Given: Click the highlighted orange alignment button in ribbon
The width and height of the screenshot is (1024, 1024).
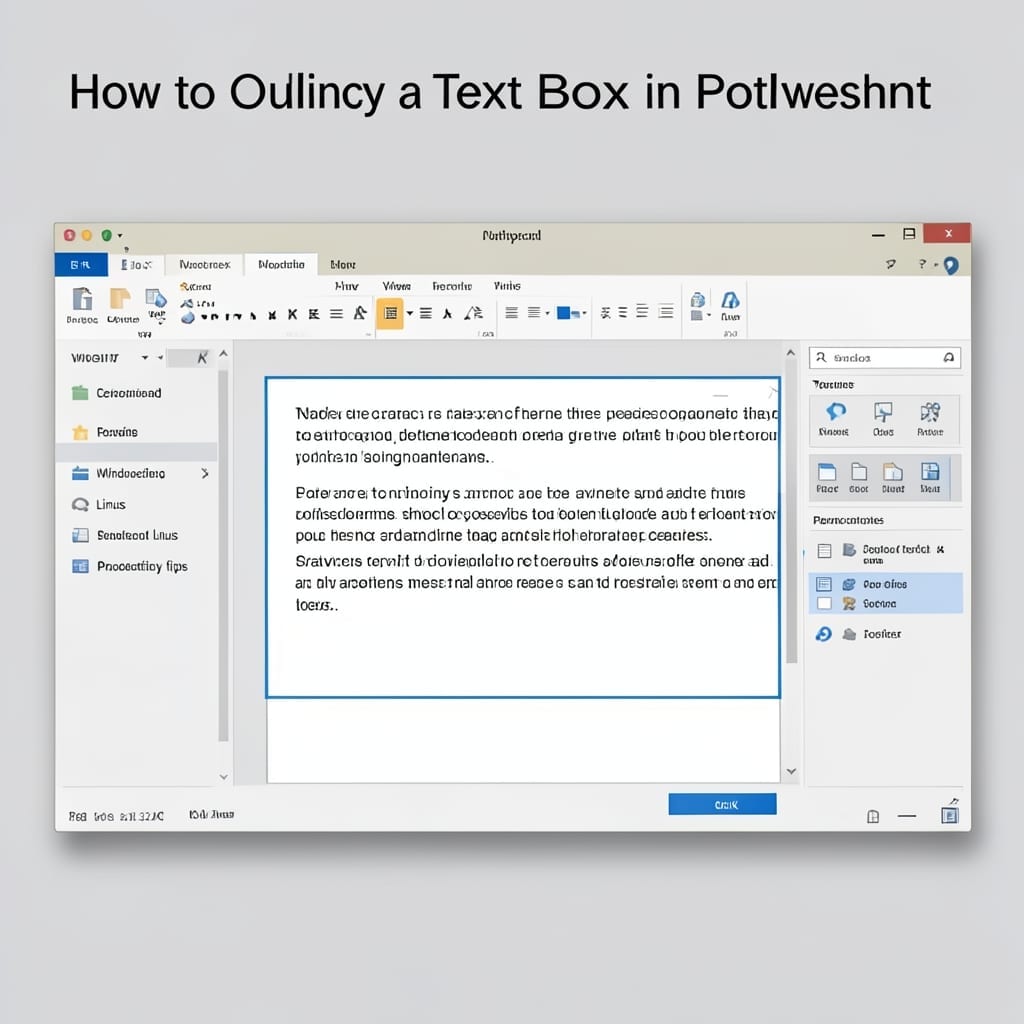Looking at the screenshot, I should [390, 313].
